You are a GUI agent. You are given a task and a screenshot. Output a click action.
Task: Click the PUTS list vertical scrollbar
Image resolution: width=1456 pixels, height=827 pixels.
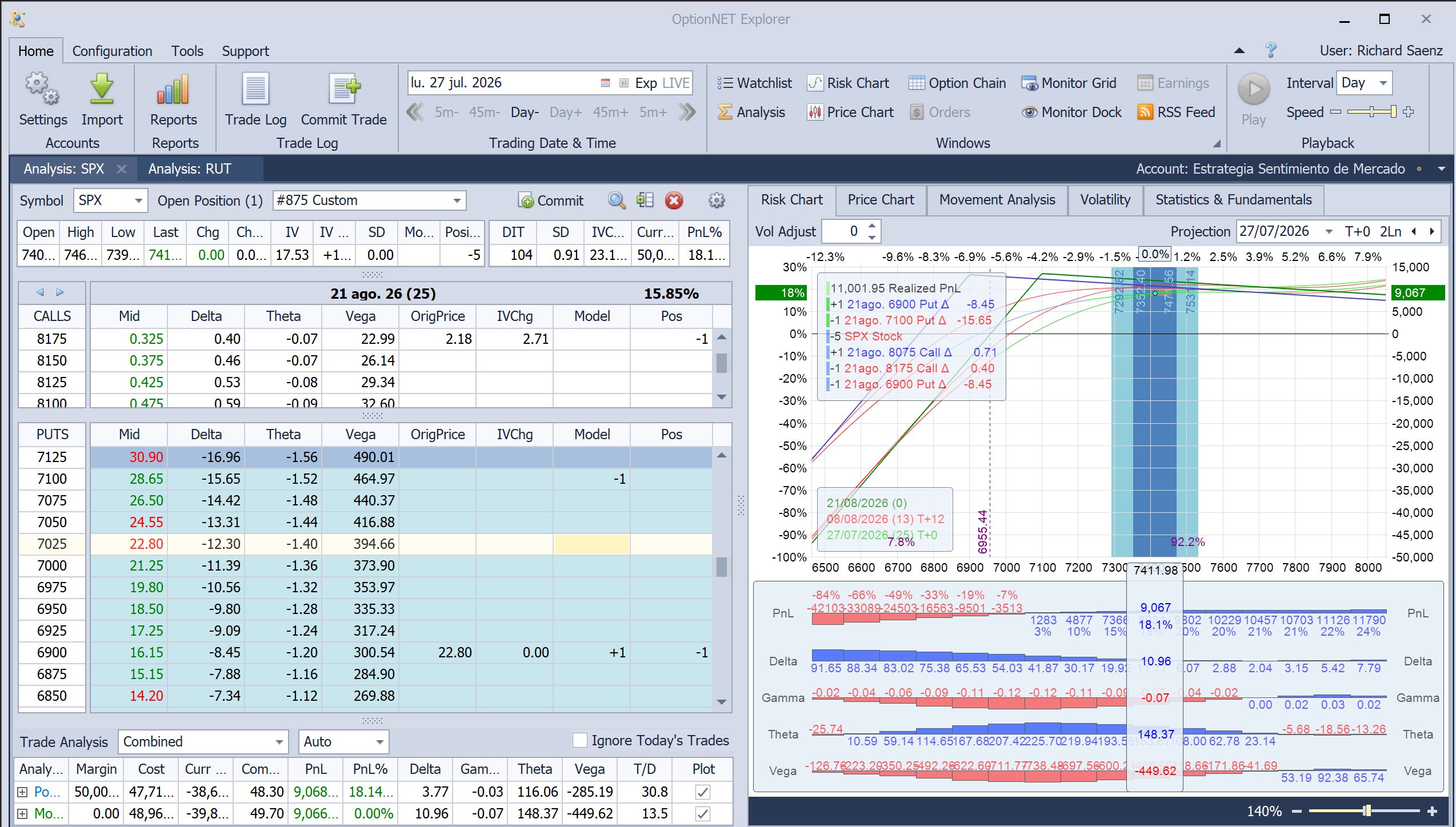point(722,578)
